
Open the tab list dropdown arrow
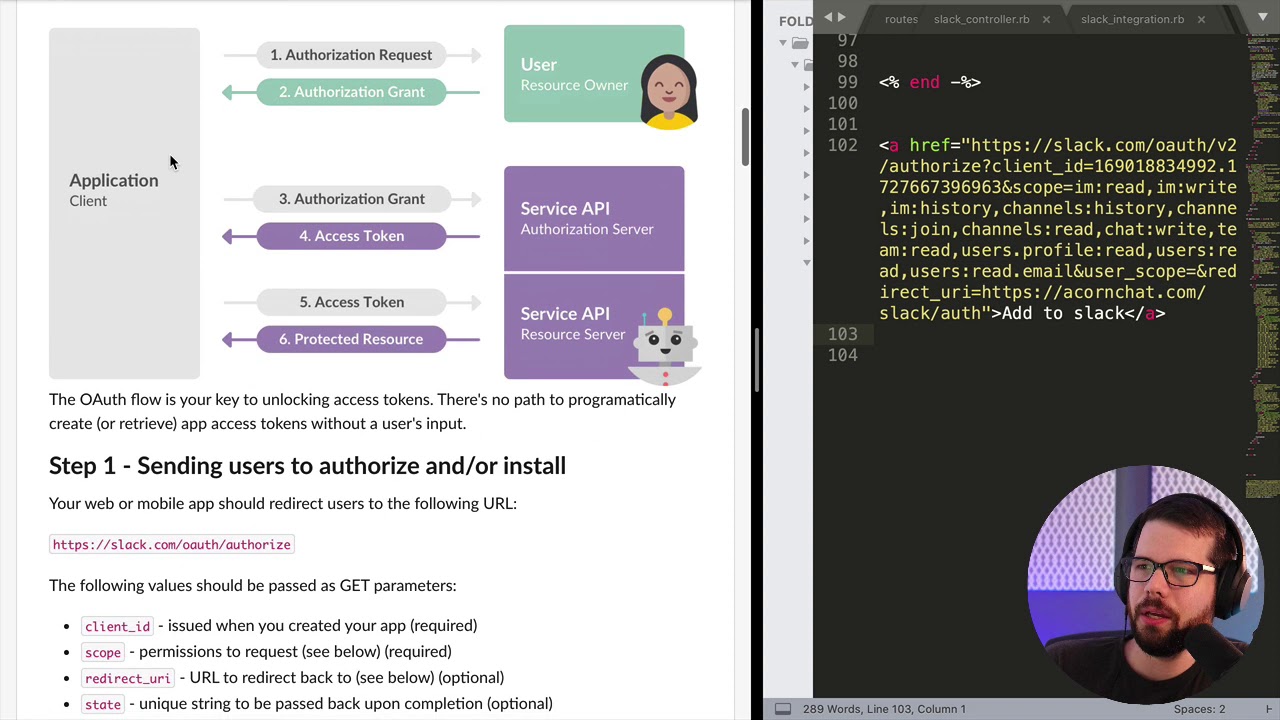click(x=1263, y=18)
